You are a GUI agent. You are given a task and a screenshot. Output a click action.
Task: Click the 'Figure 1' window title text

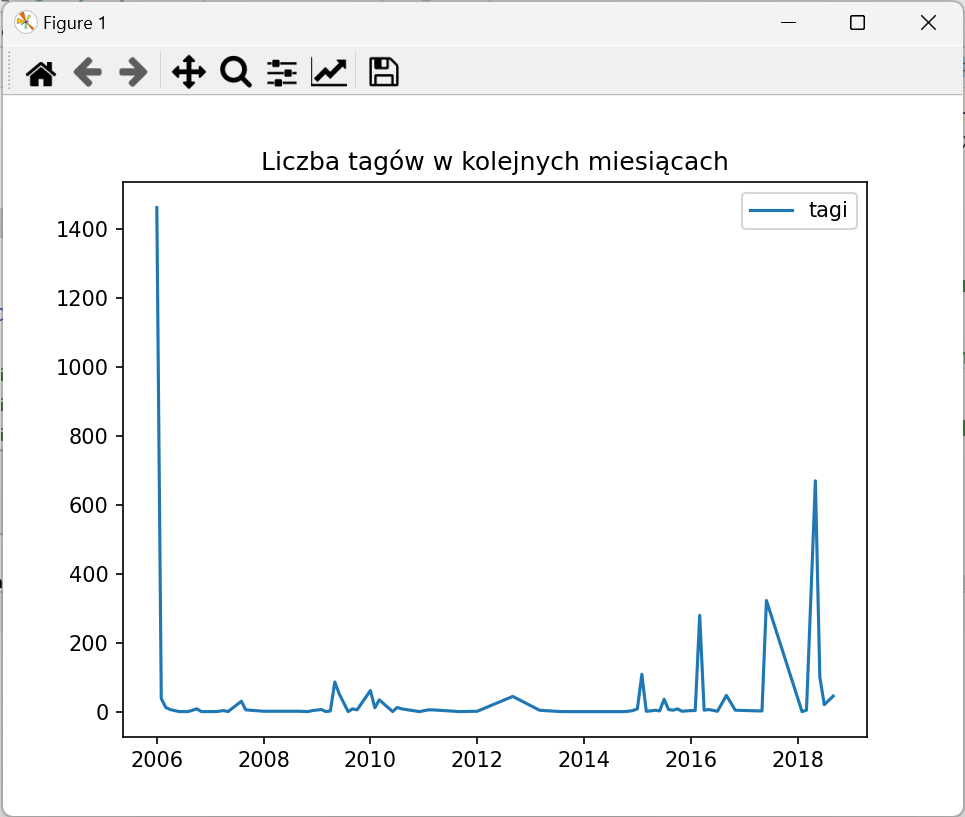tap(75, 23)
